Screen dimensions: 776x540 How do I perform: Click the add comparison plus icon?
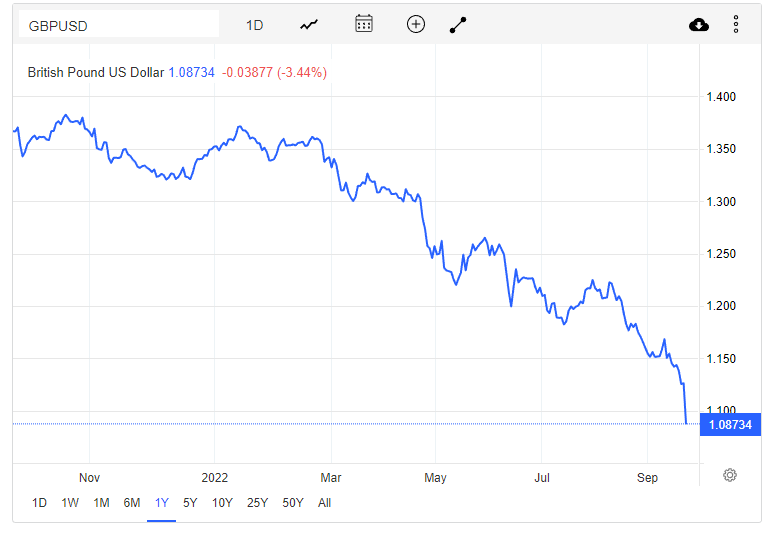tap(416, 24)
